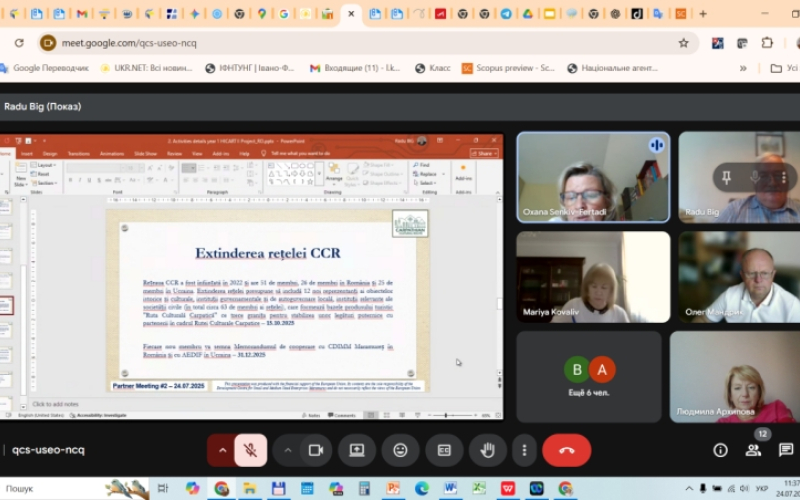Open video settings chevron beside camera
The height and width of the screenshot is (500, 800).
click(x=288, y=450)
